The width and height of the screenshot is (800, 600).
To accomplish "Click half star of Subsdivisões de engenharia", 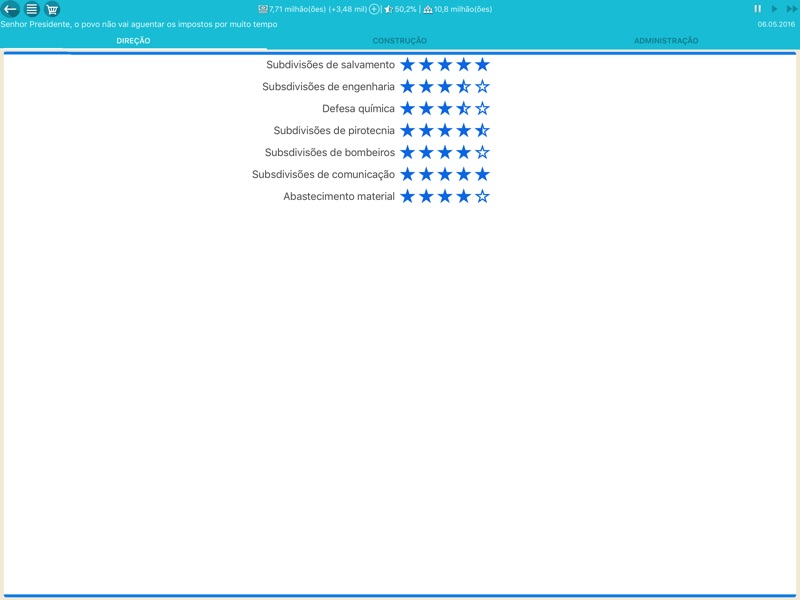I will (x=463, y=86).
